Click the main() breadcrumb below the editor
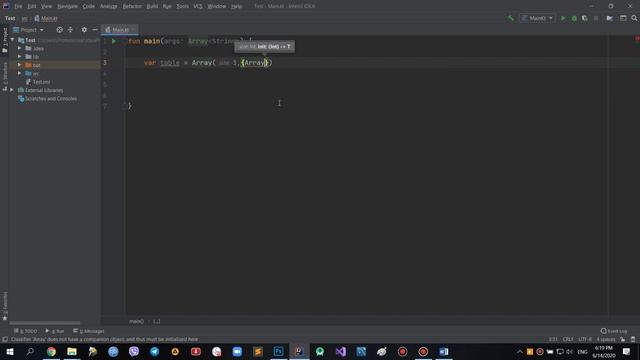Screen dimensions: 640x360 (136, 321)
